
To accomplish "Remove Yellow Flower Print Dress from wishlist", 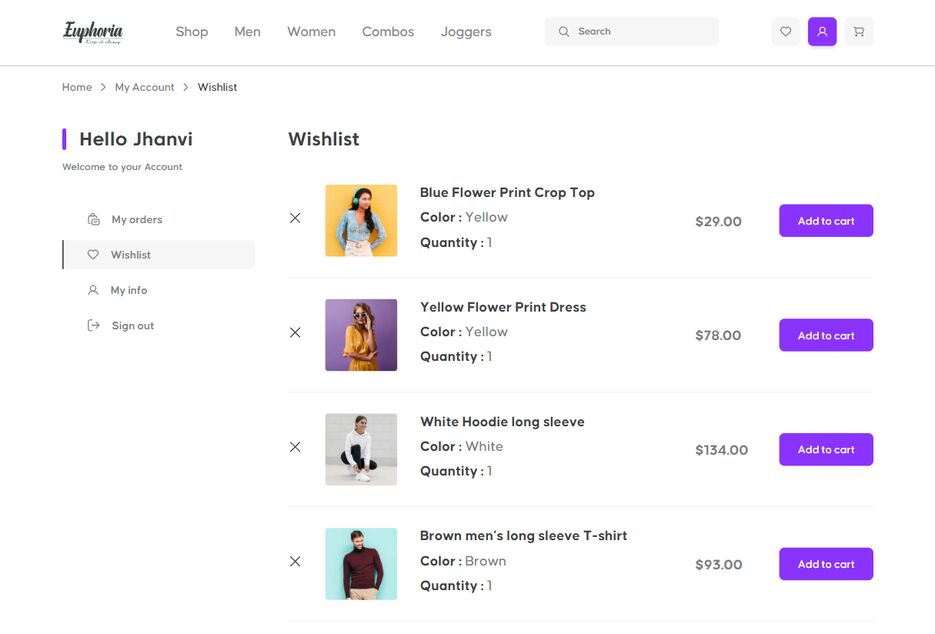I will [295, 333].
